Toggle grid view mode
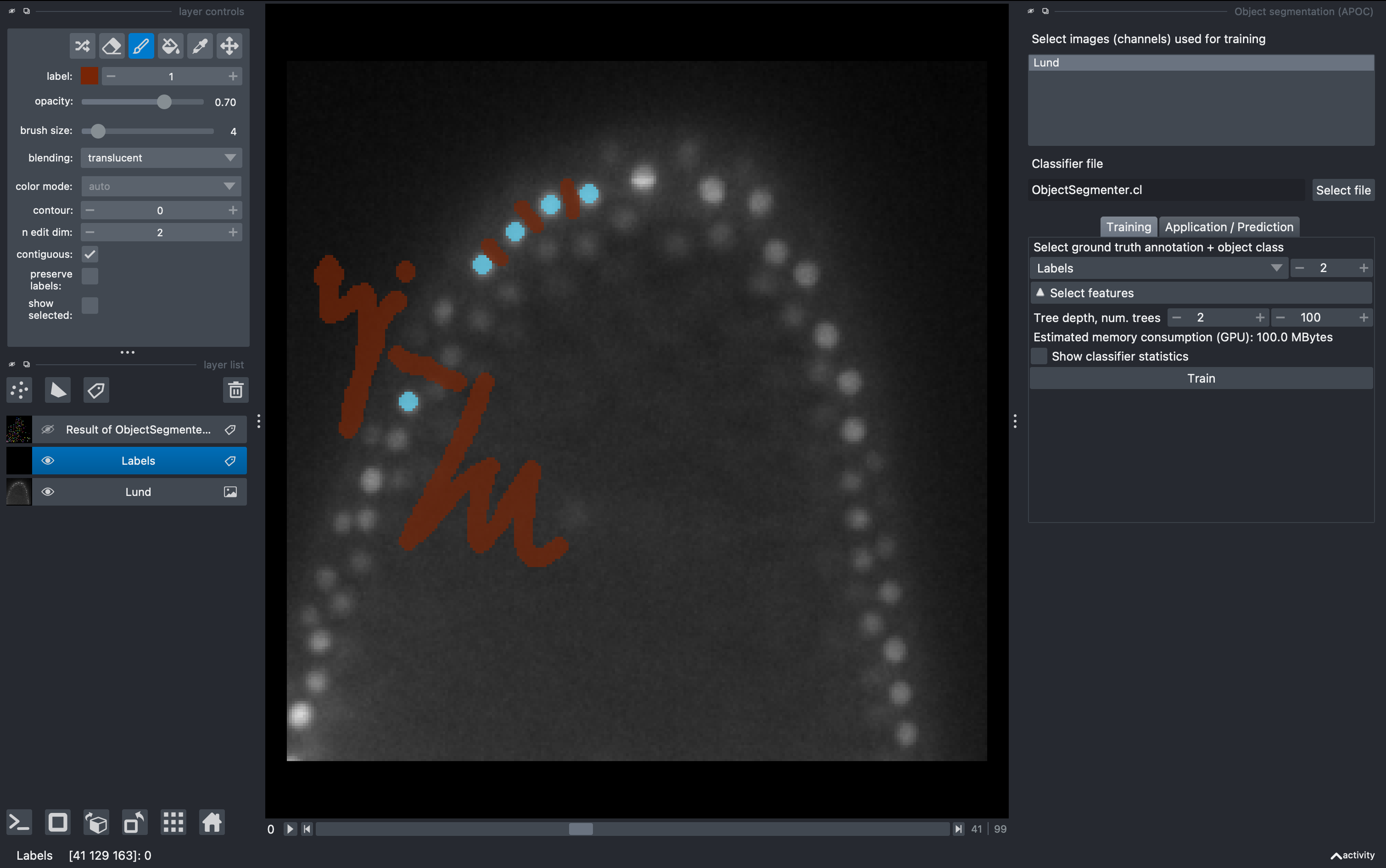This screenshot has width=1386, height=868. 173,823
